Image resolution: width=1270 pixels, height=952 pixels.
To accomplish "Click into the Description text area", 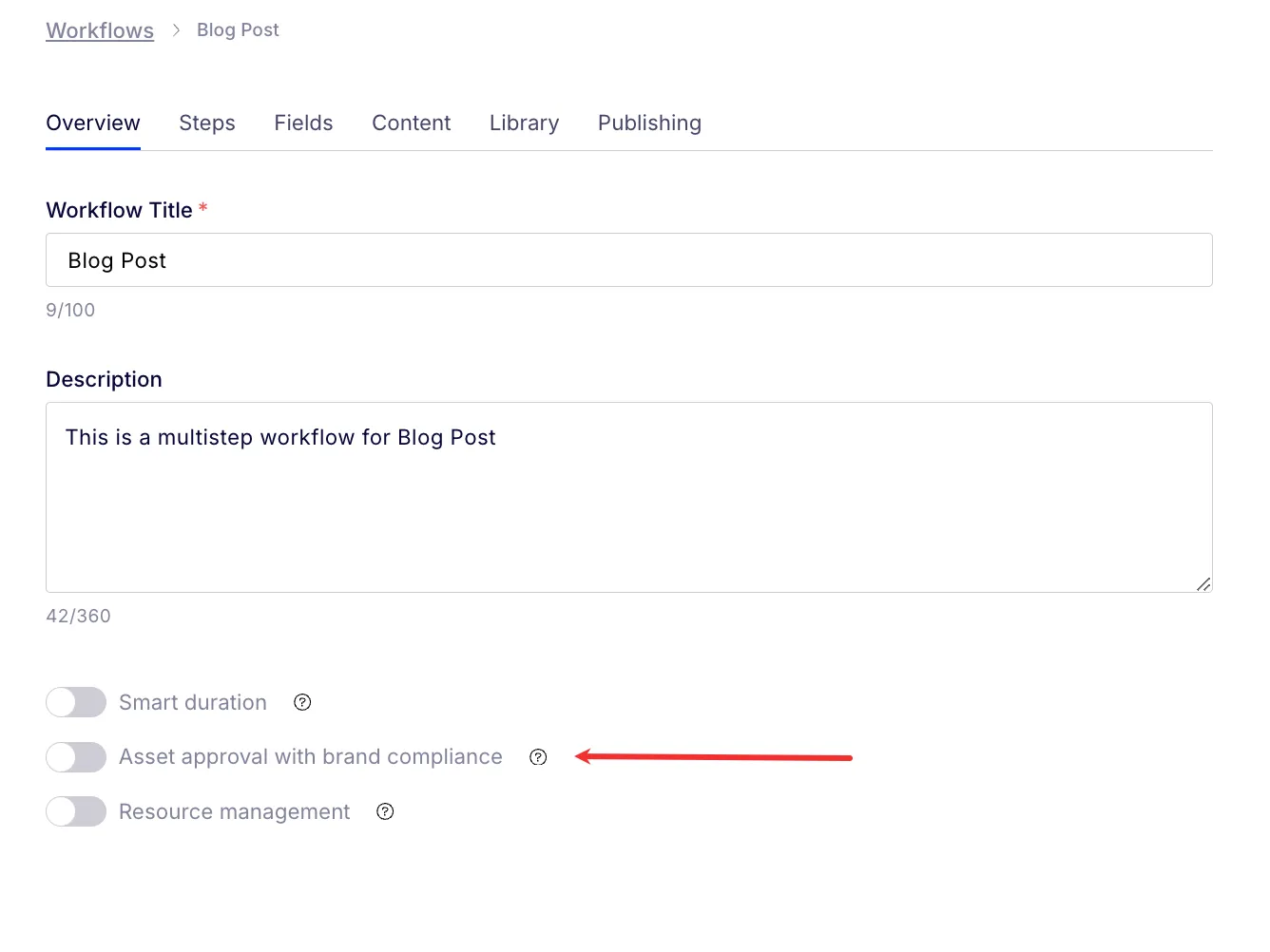I will click(629, 498).
